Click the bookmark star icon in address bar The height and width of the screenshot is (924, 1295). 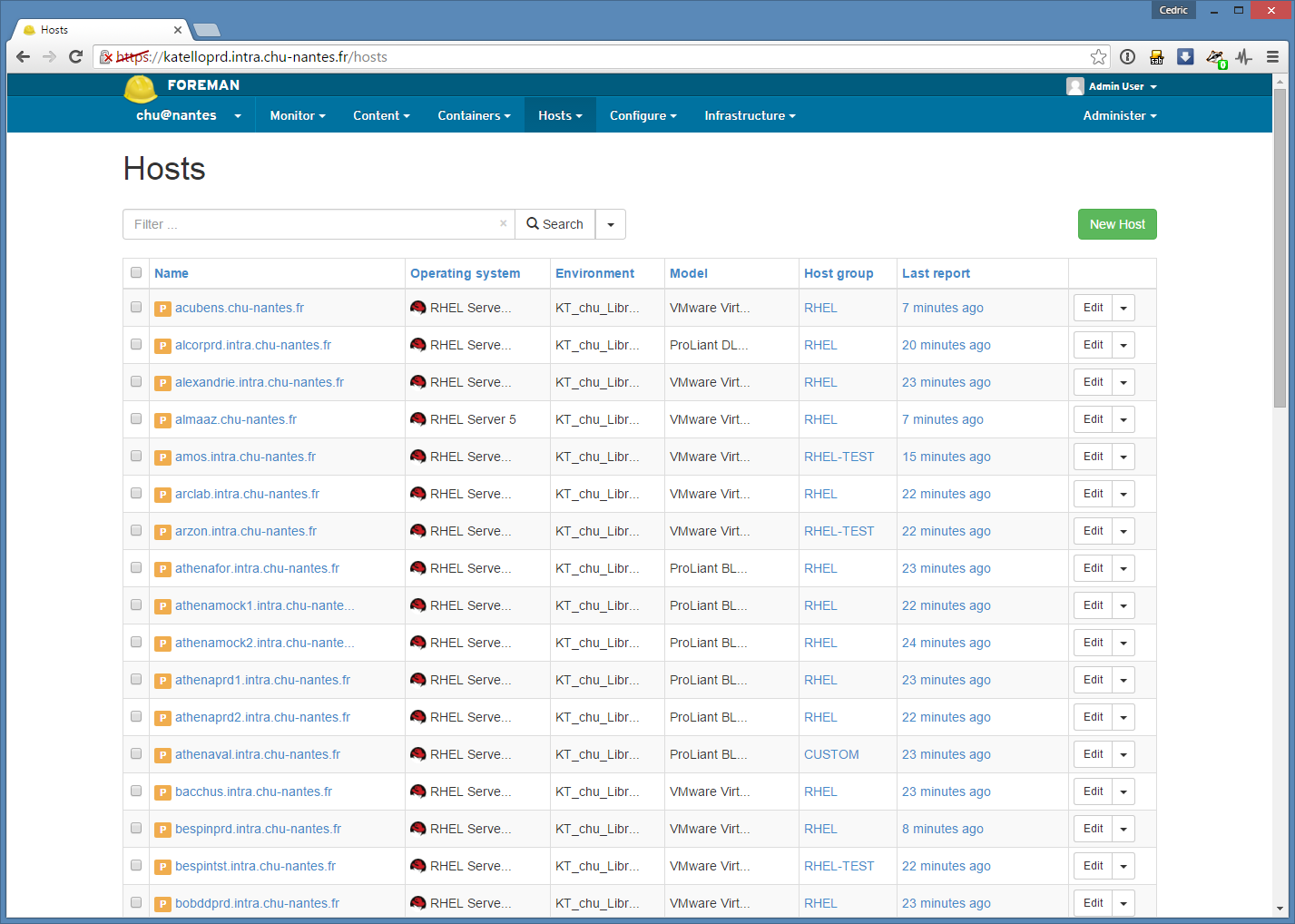pyautogui.click(x=1098, y=57)
